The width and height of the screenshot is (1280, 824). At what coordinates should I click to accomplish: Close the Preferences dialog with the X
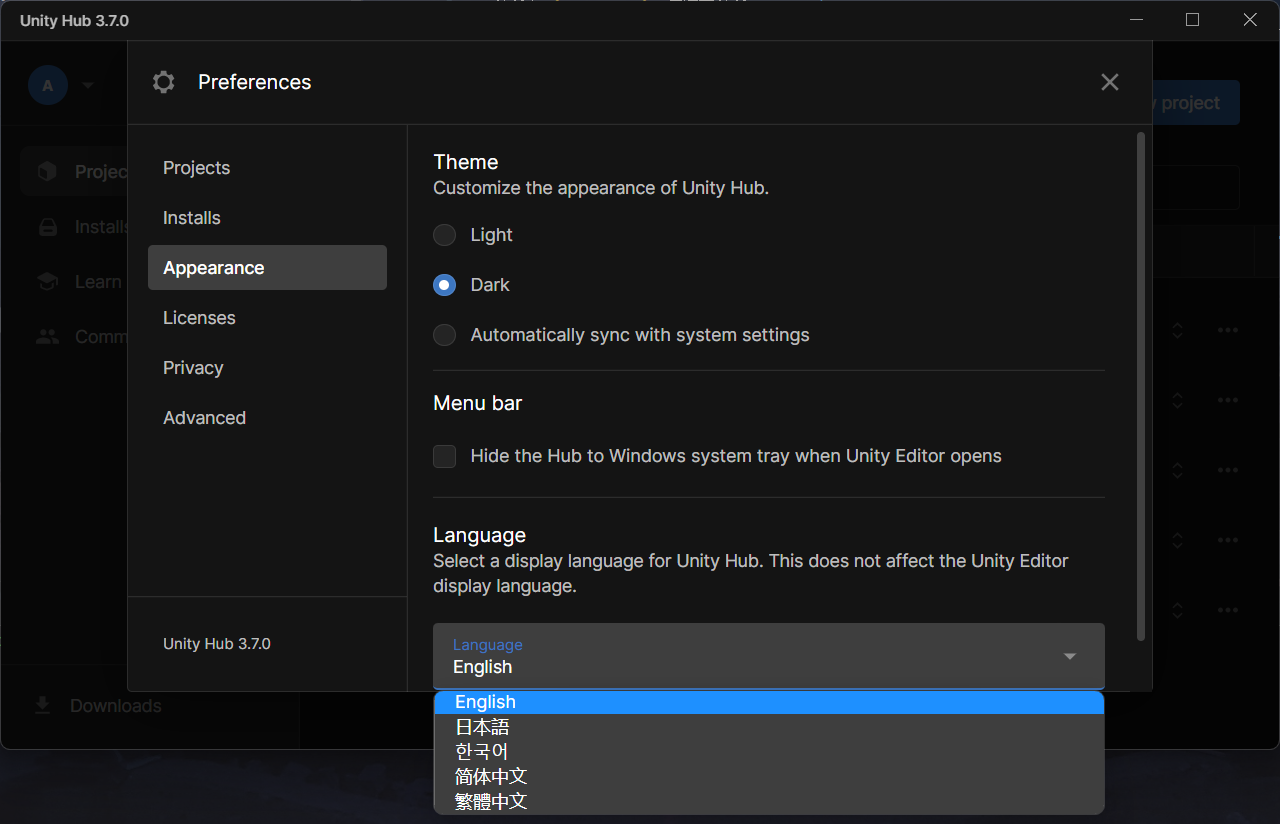(x=1109, y=82)
